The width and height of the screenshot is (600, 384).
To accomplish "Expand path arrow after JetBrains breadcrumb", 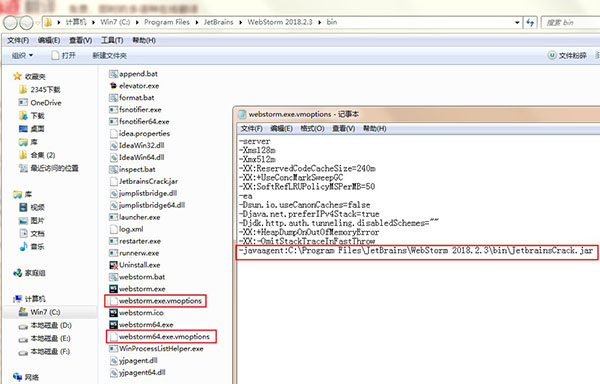I will coord(241,23).
